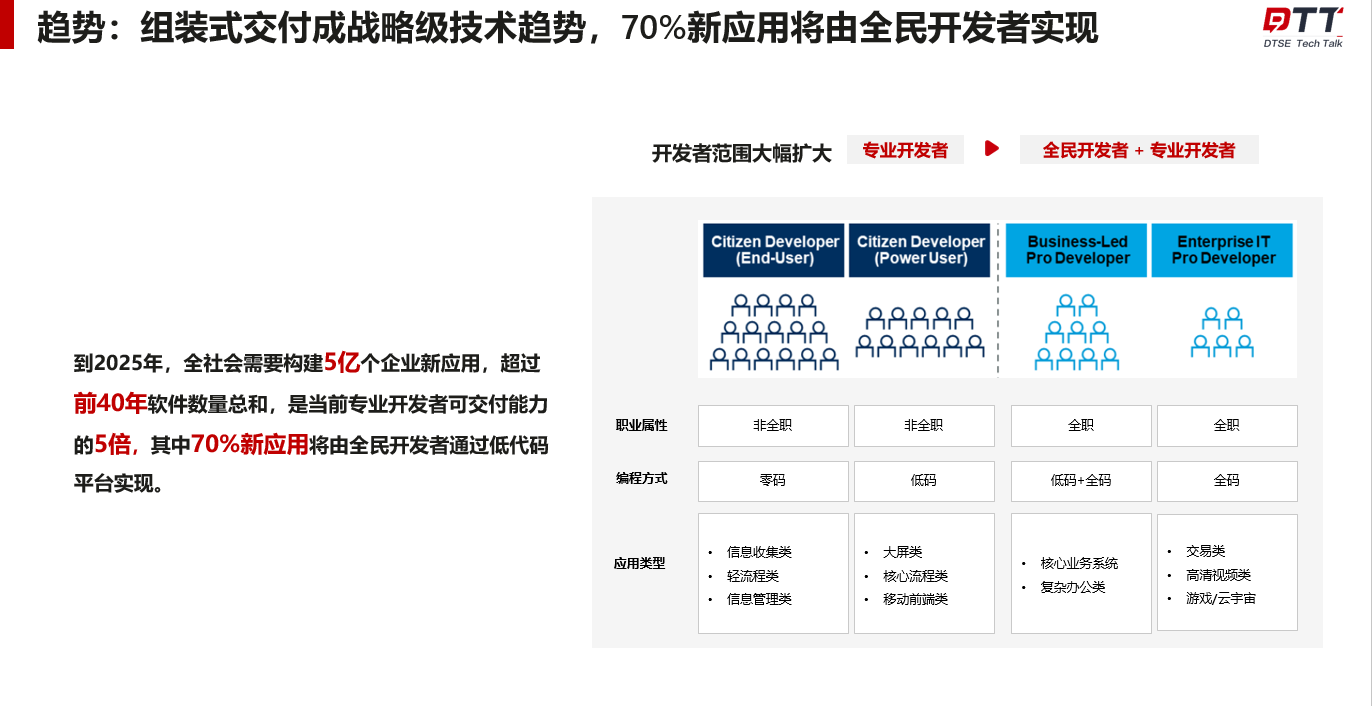
Task: Select the 全职 cell under Enterprise IT Pro Developer
Action: point(1227,425)
